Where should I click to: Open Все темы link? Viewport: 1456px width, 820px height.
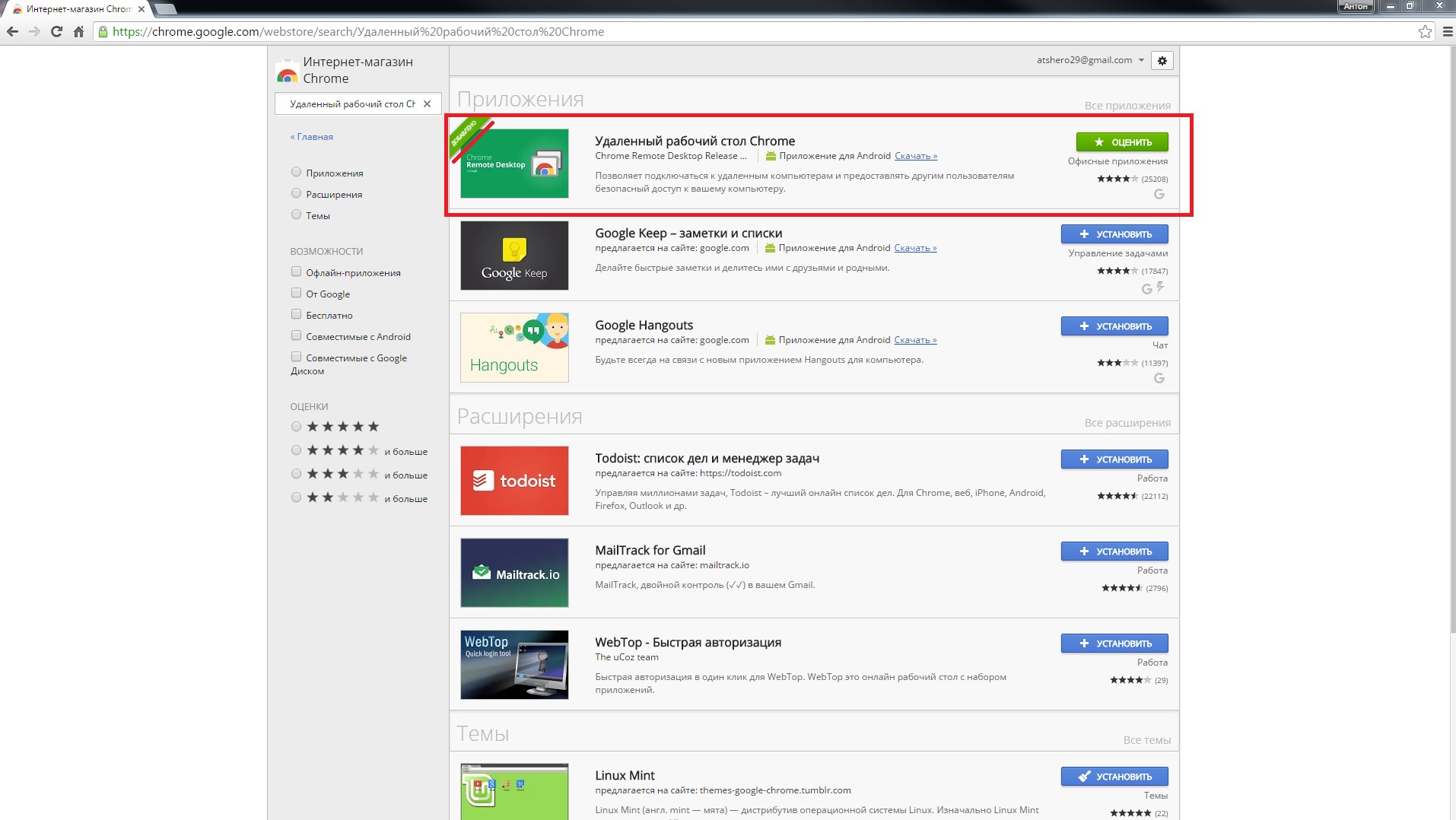(x=1147, y=740)
